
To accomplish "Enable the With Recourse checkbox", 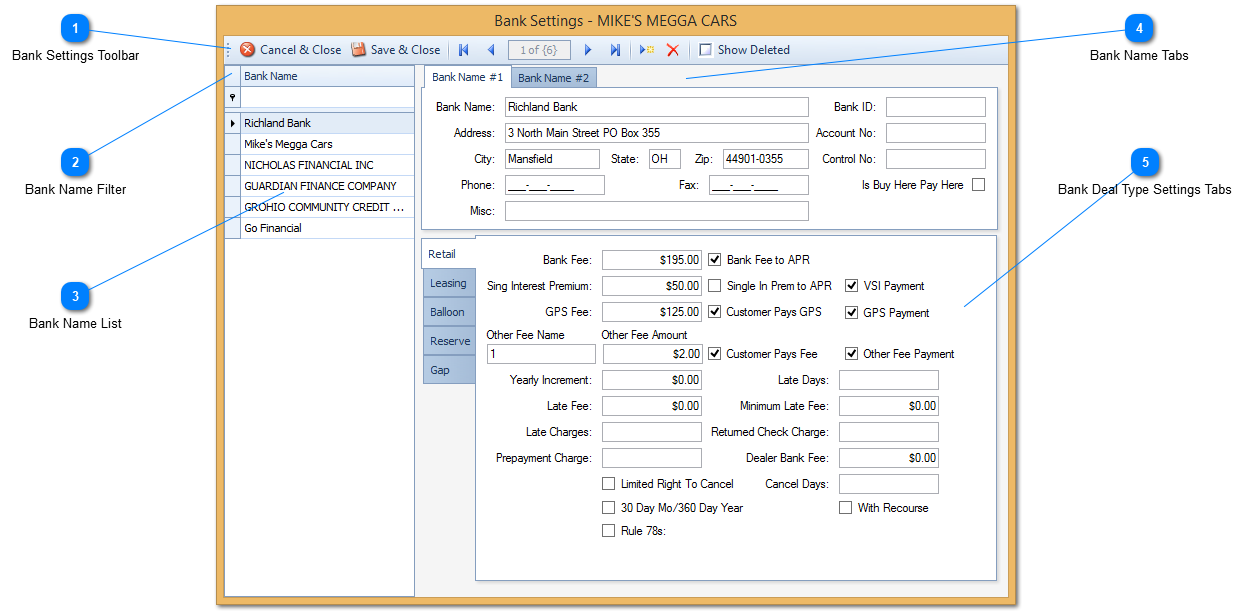I will (845, 508).
